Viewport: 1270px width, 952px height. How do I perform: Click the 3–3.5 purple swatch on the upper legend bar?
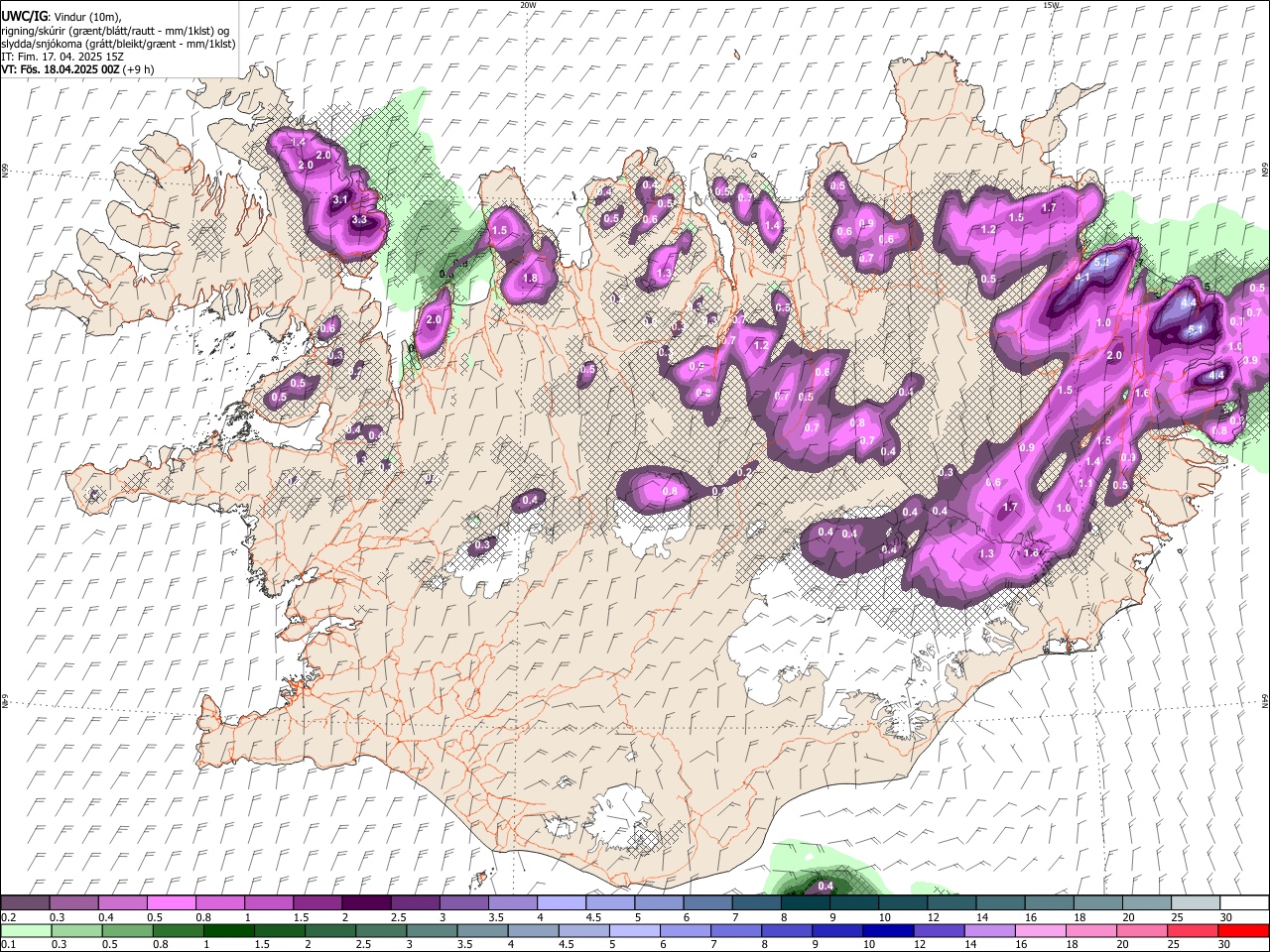click(464, 902)
